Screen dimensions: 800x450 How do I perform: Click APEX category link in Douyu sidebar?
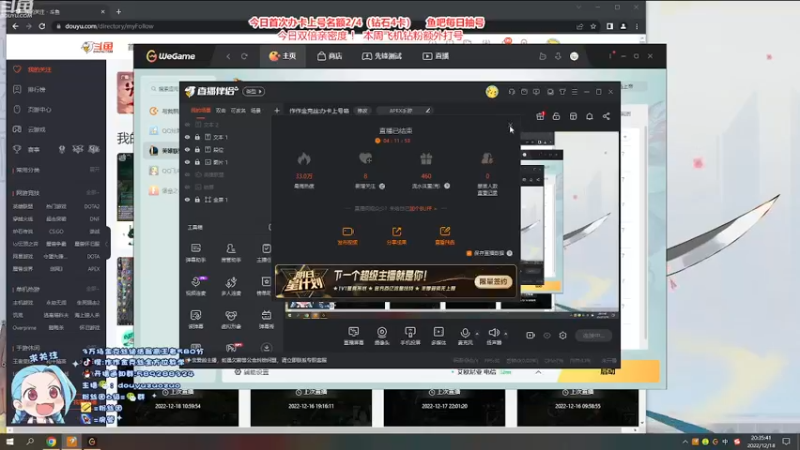pos(93,269)
